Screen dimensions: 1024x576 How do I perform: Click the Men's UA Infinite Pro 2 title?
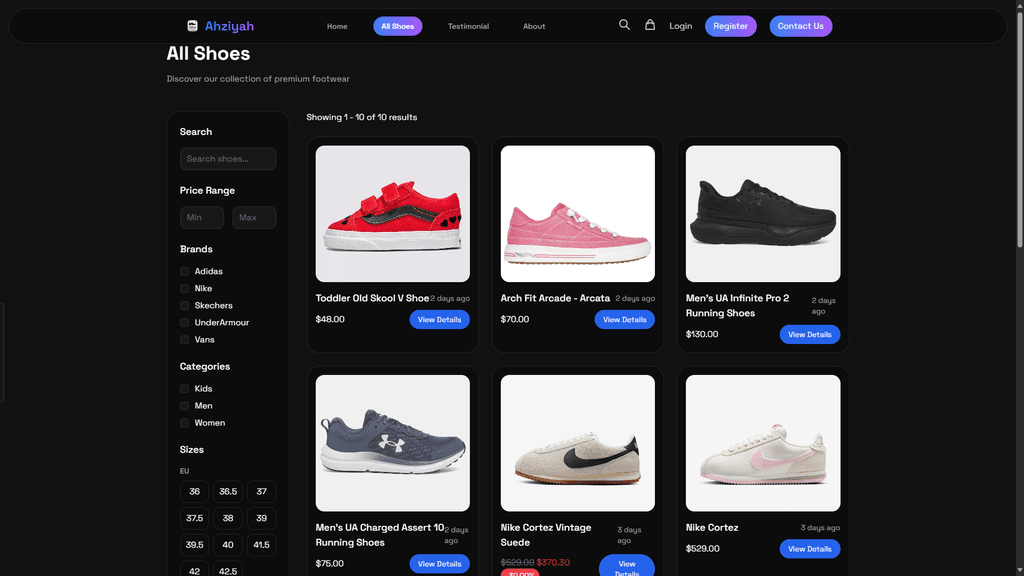(737, 306)
